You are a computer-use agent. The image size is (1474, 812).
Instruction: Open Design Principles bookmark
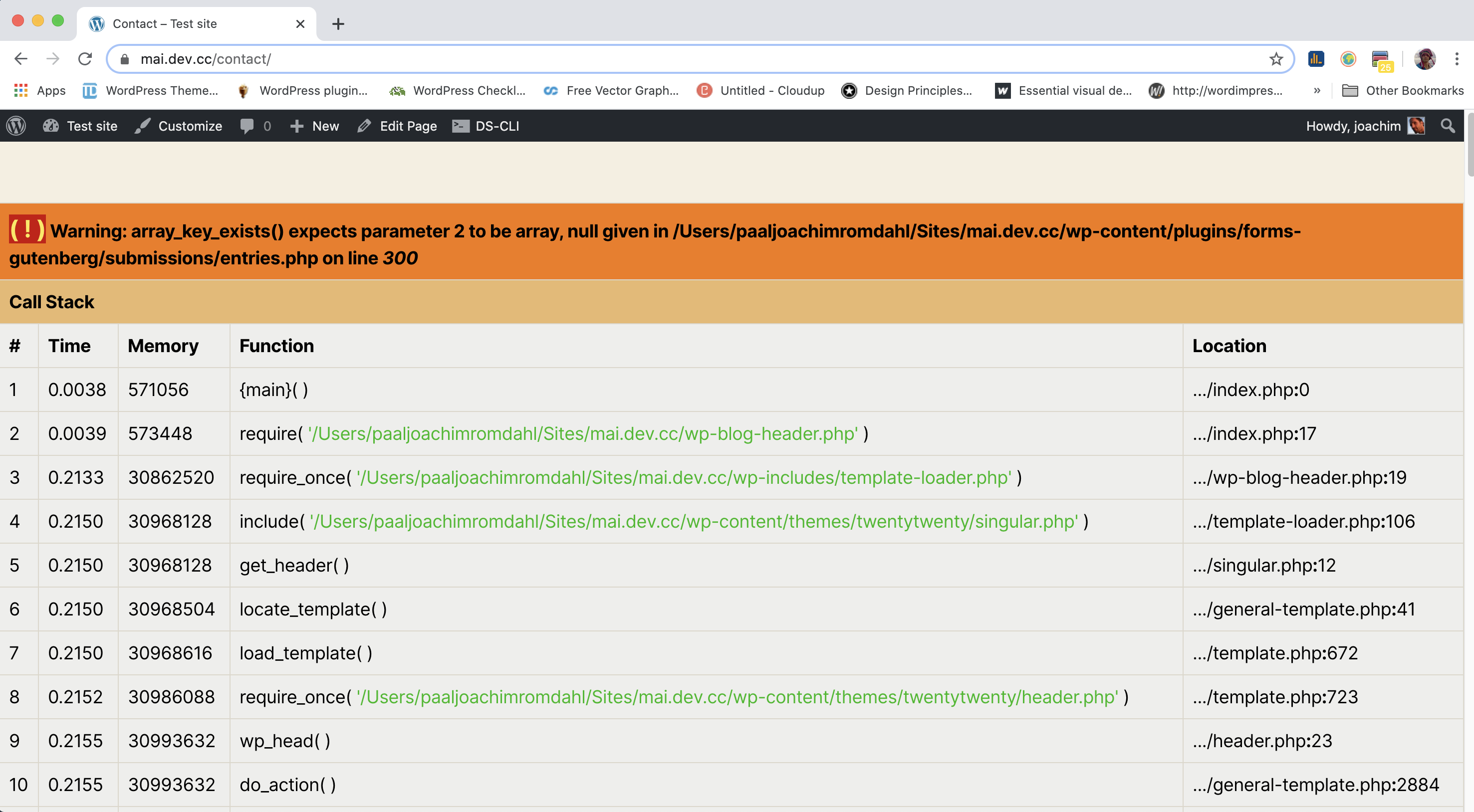click(x=907, y=90)
